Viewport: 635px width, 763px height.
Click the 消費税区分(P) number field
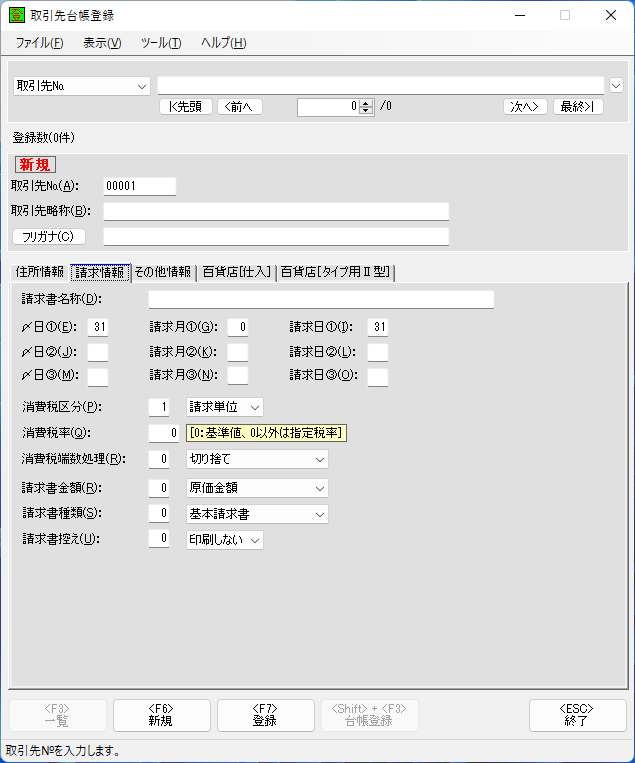coord(159,407)
